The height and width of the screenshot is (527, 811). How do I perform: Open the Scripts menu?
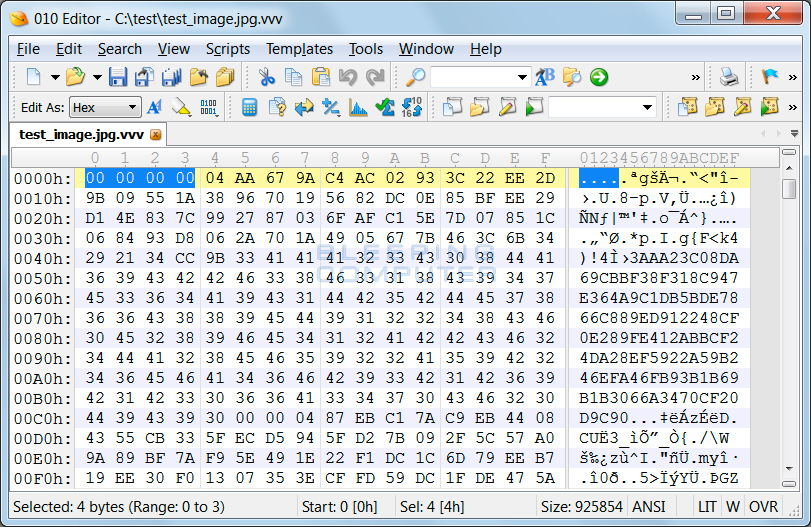coord(228,49)
